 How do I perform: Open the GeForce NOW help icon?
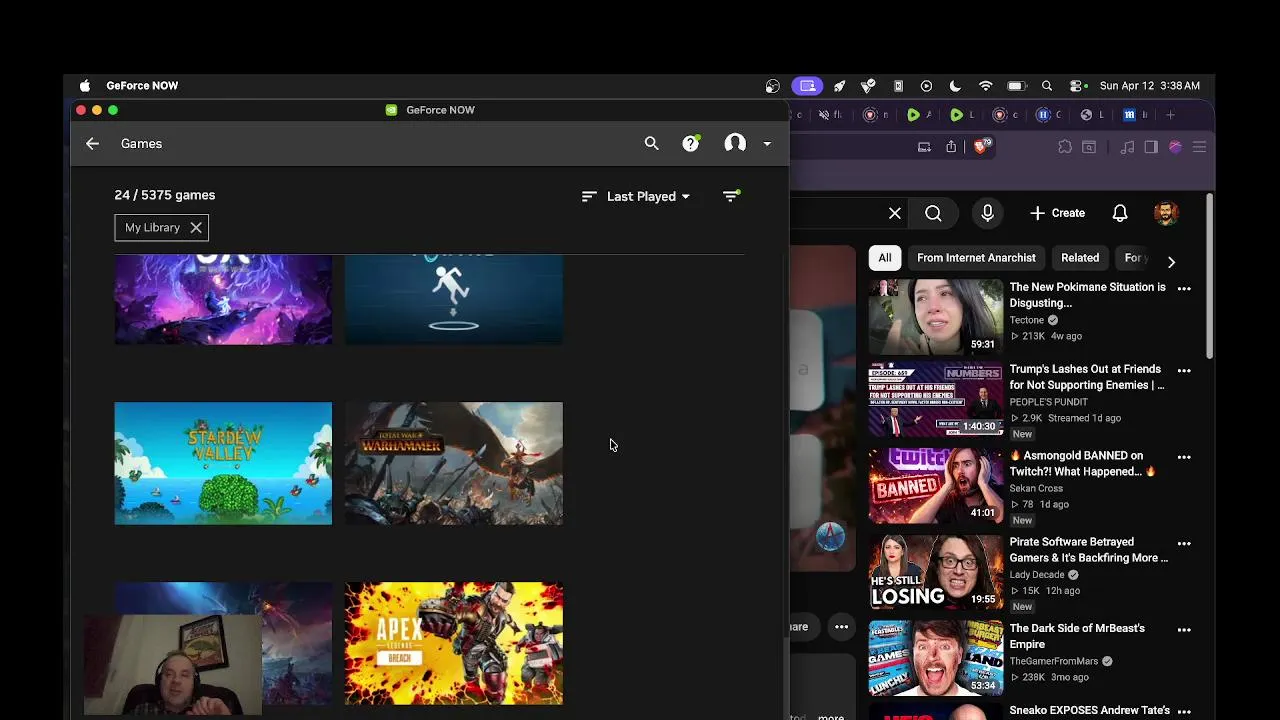tap(691, 144)
